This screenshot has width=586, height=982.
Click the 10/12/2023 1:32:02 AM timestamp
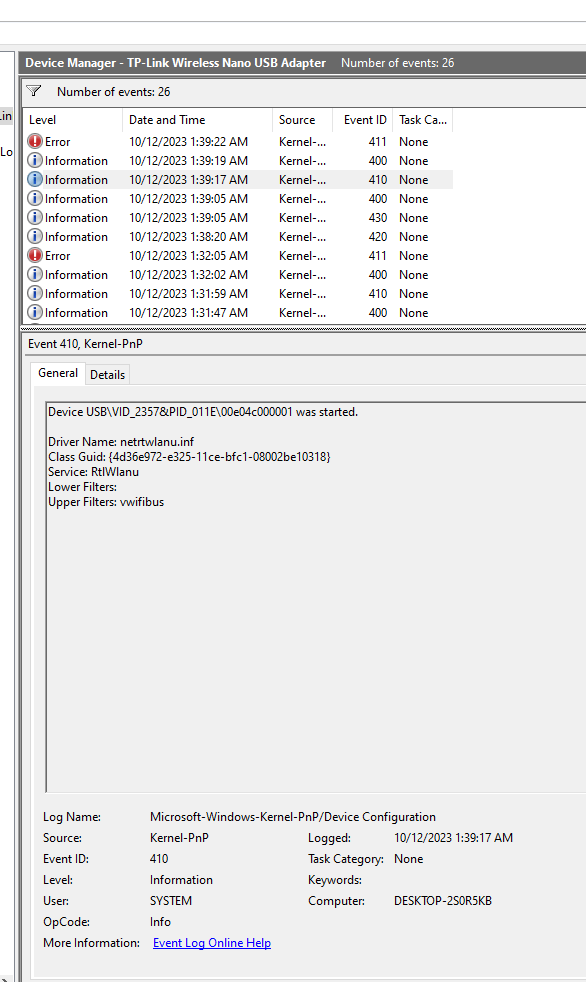(188, 274)
